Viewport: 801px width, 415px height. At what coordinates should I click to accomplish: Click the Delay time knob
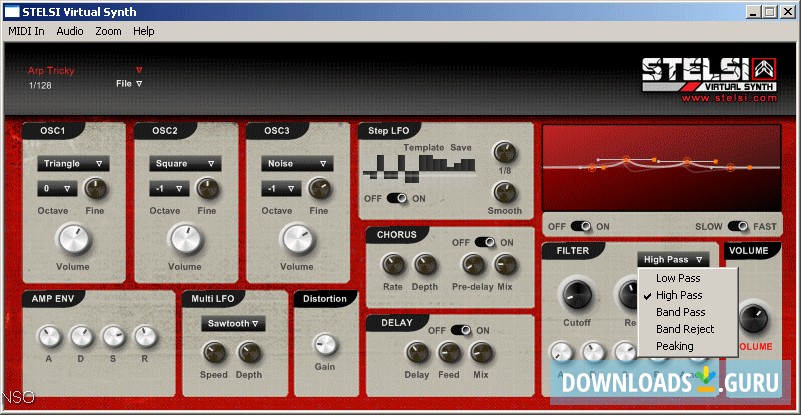417,353
